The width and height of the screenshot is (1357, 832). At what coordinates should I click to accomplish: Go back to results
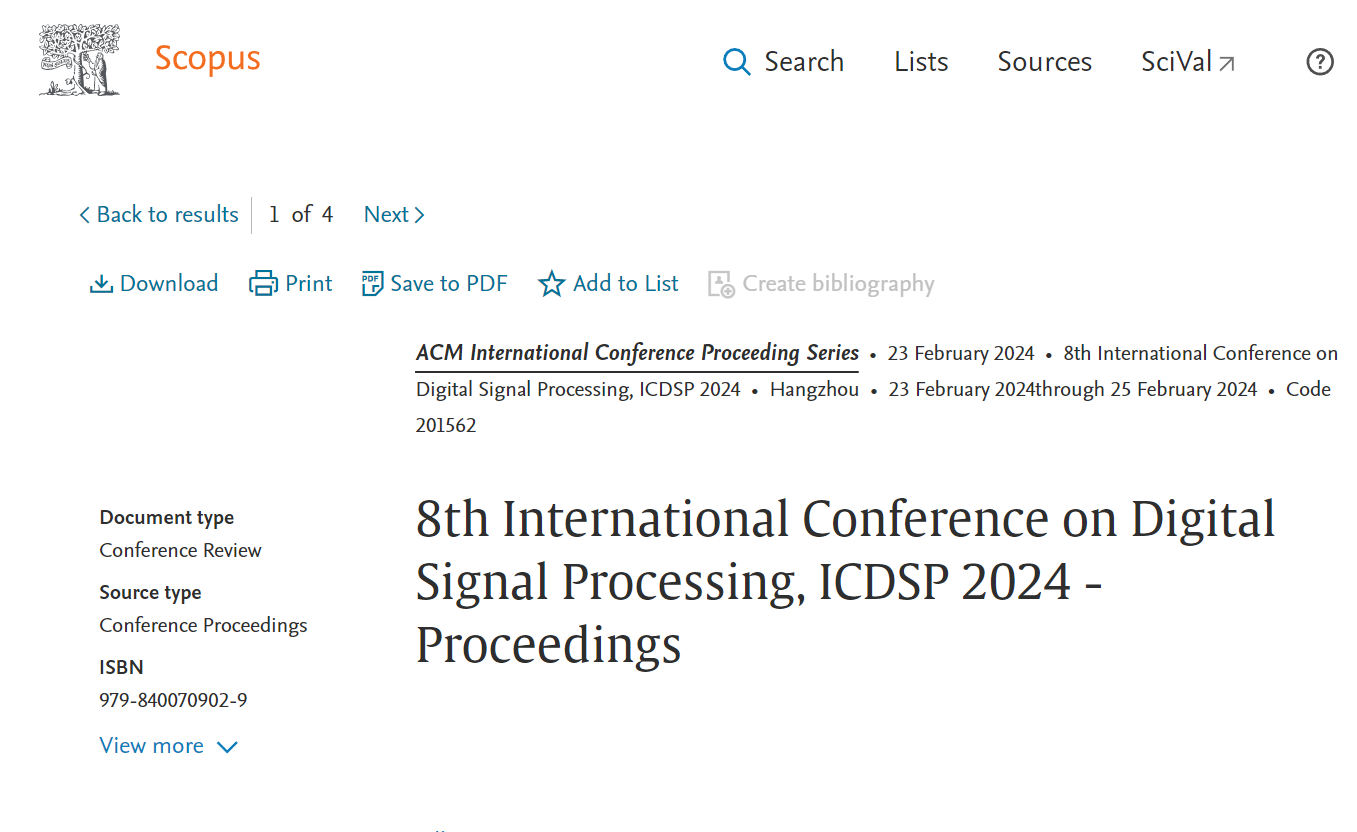coord(159,214)
